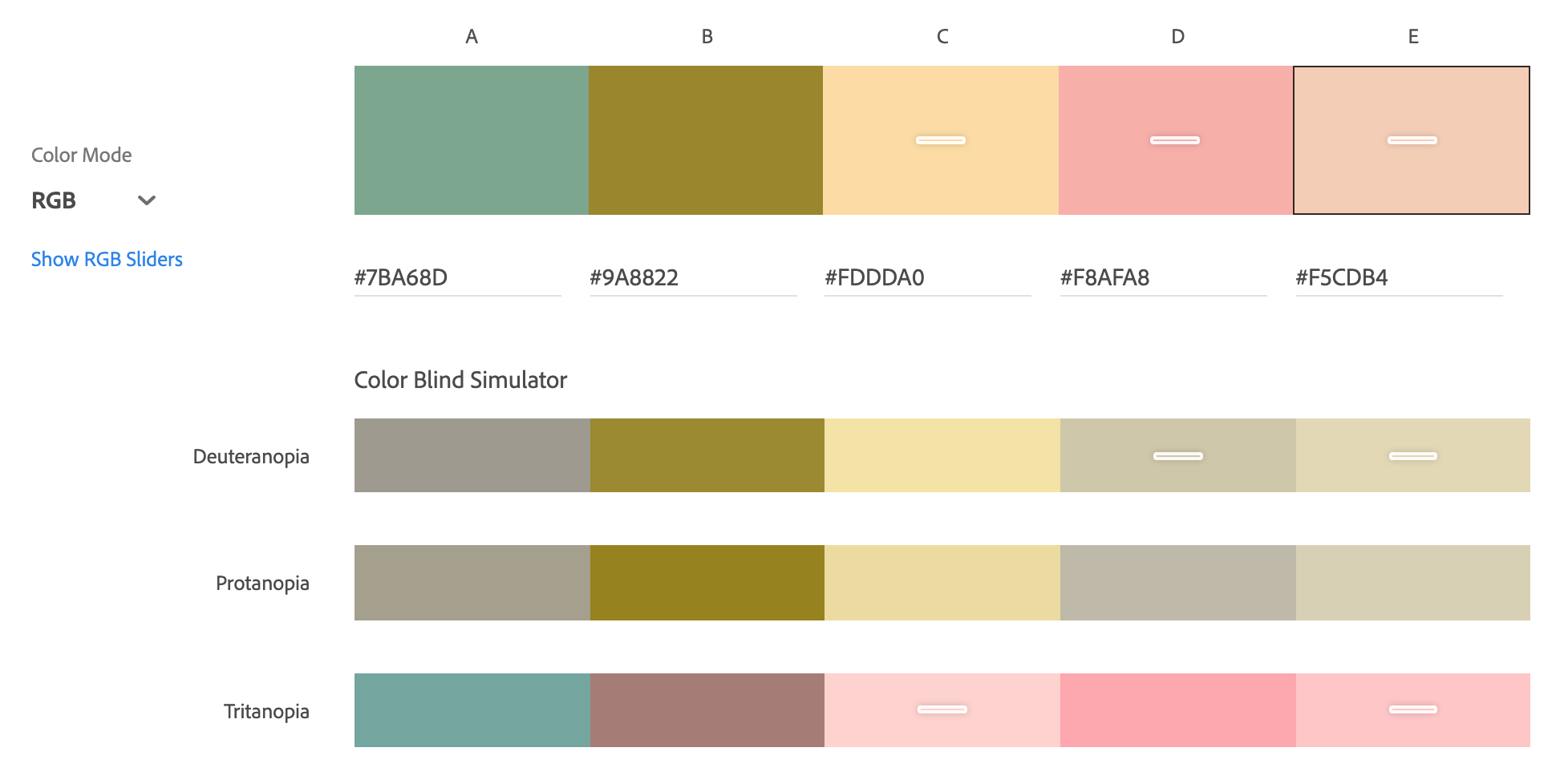Click Deuteranopia conflict marker in column E
Image resolution: width=1564 pixels, height=784 pixels.
coord(1413,456)
